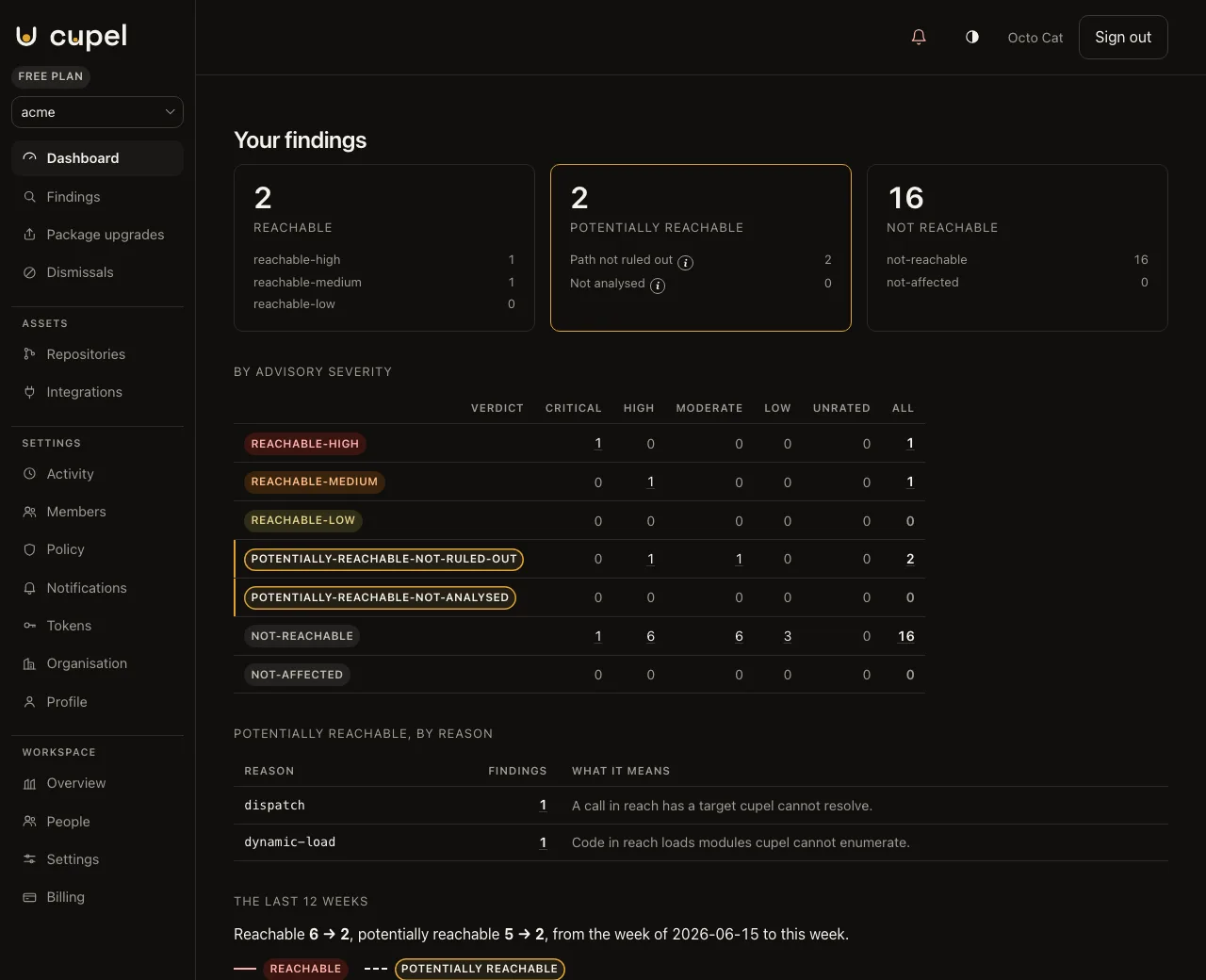Open the acme organisation dropdown
This screenshot has height=980, width=1206.
point(97,112)
